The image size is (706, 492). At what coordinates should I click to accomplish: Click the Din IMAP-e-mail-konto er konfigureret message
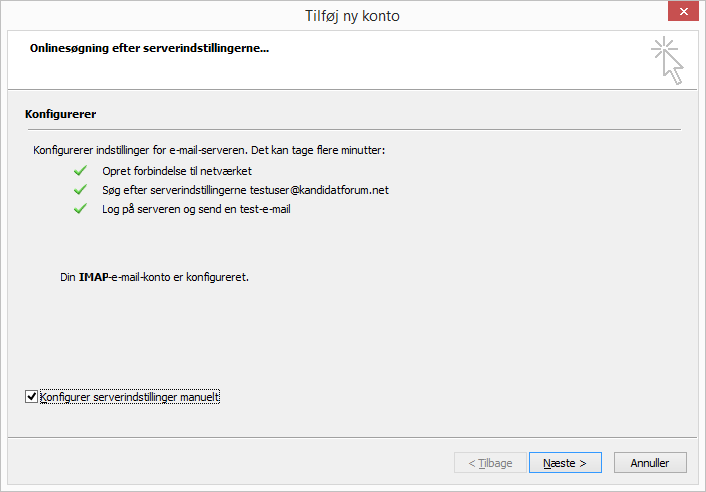click(x=154, y=277)
